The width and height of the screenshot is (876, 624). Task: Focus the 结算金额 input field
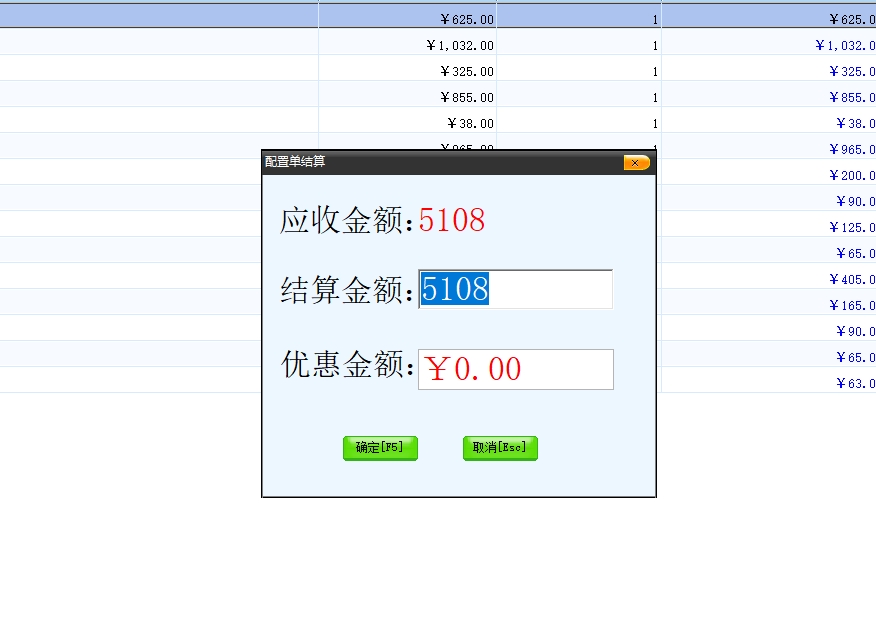(515, 290)
